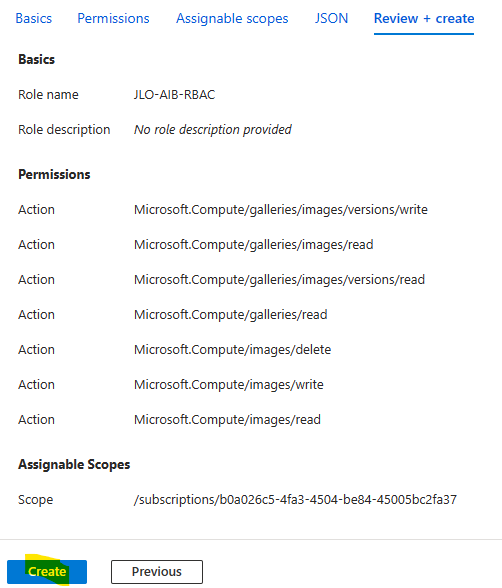Screen dimensions: 502x588
Task: Go to the Assignable scopes tab
Action: click(232, 18)
